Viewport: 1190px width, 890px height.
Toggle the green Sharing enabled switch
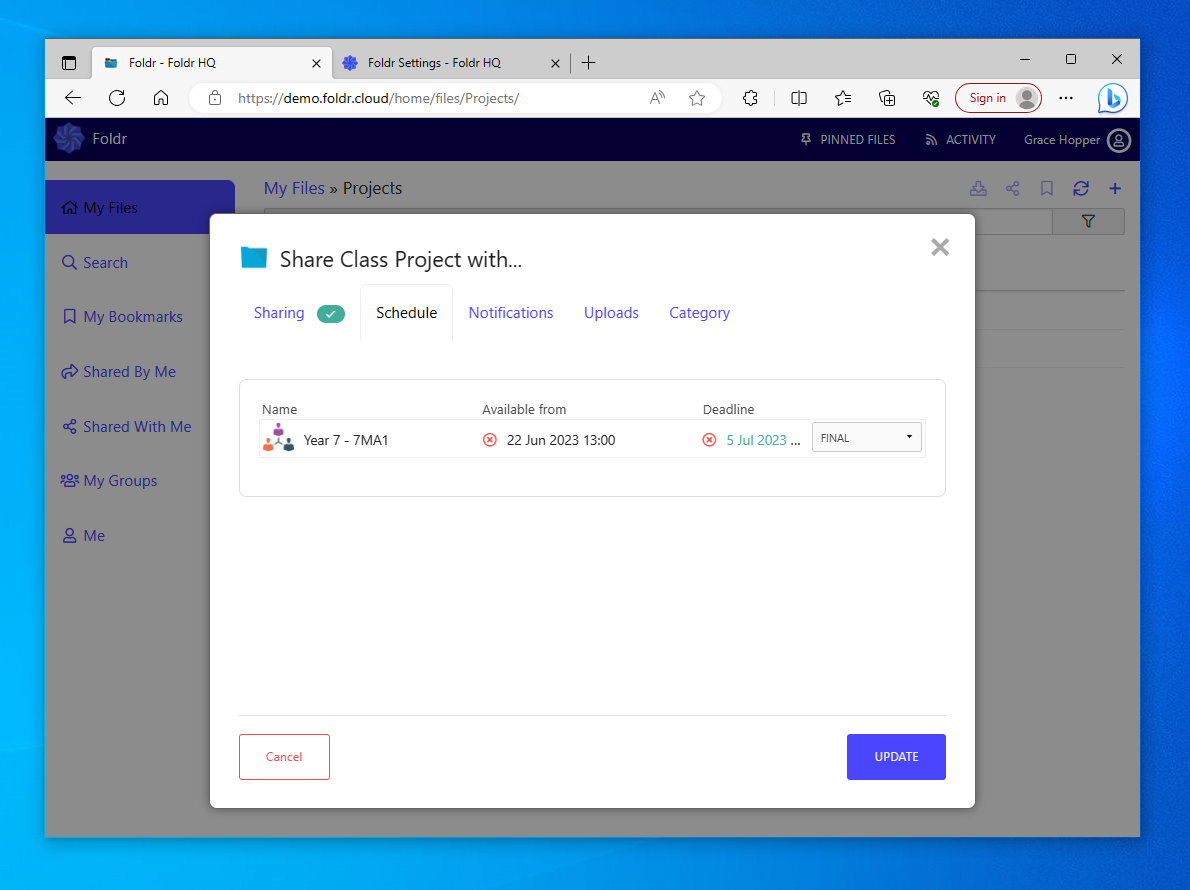pyautogui.click(x=331, y=313)
